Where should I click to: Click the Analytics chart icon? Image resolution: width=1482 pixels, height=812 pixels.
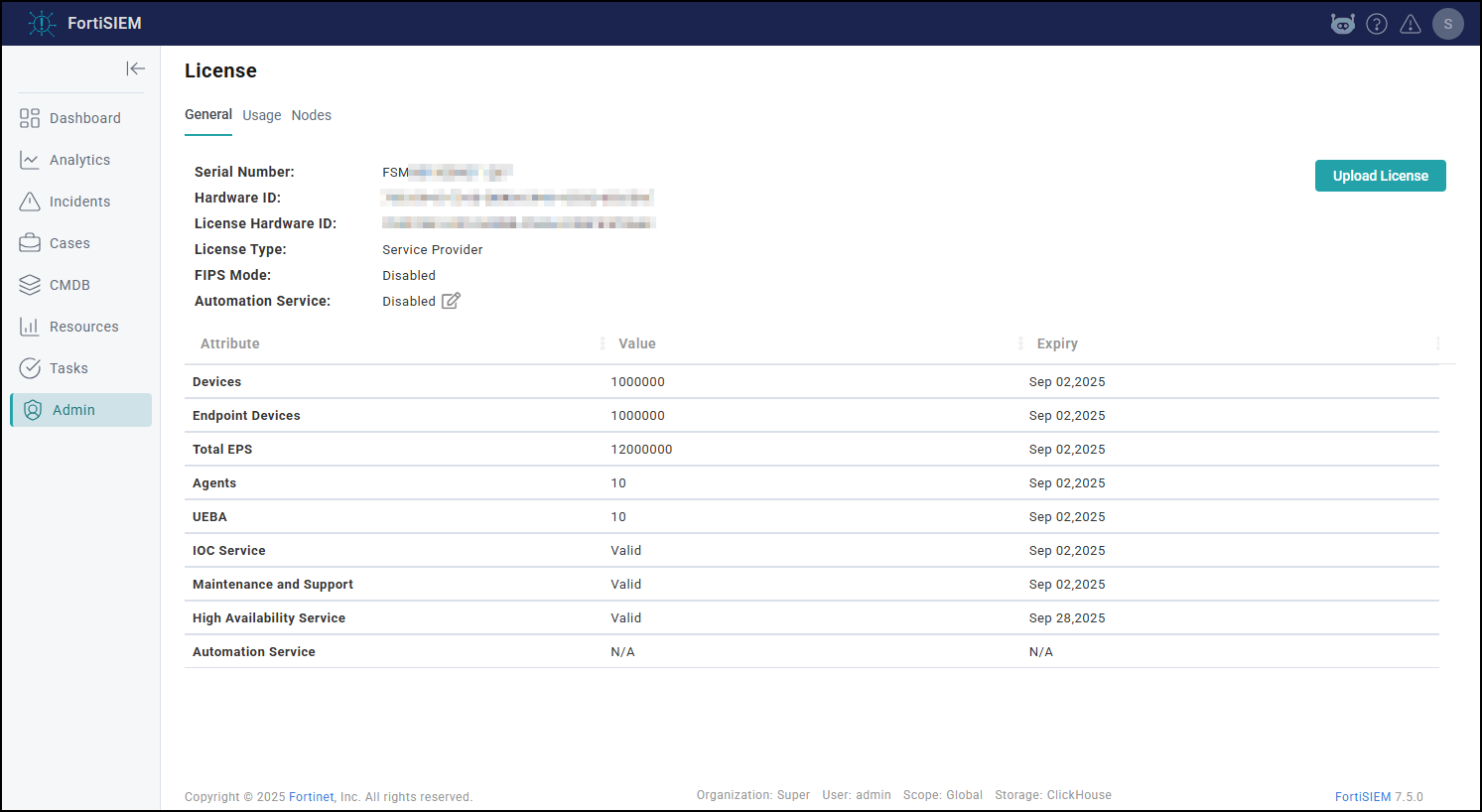pos(30,160)
